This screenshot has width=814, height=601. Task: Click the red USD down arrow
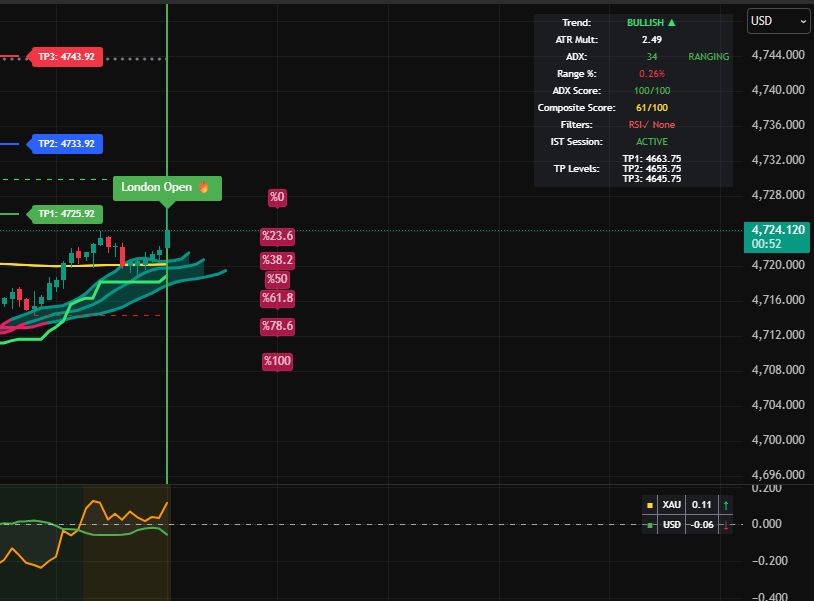pos(725,524)
